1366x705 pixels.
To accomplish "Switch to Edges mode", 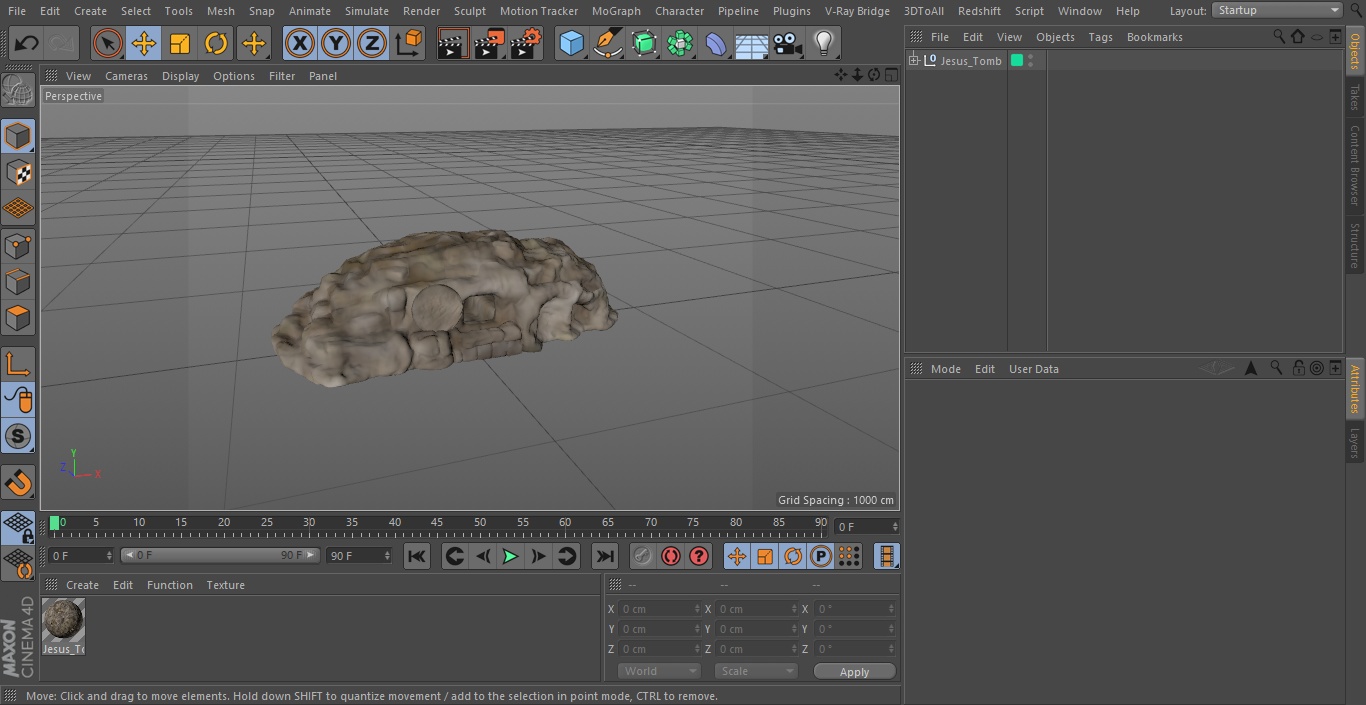I will click(18, 282).
